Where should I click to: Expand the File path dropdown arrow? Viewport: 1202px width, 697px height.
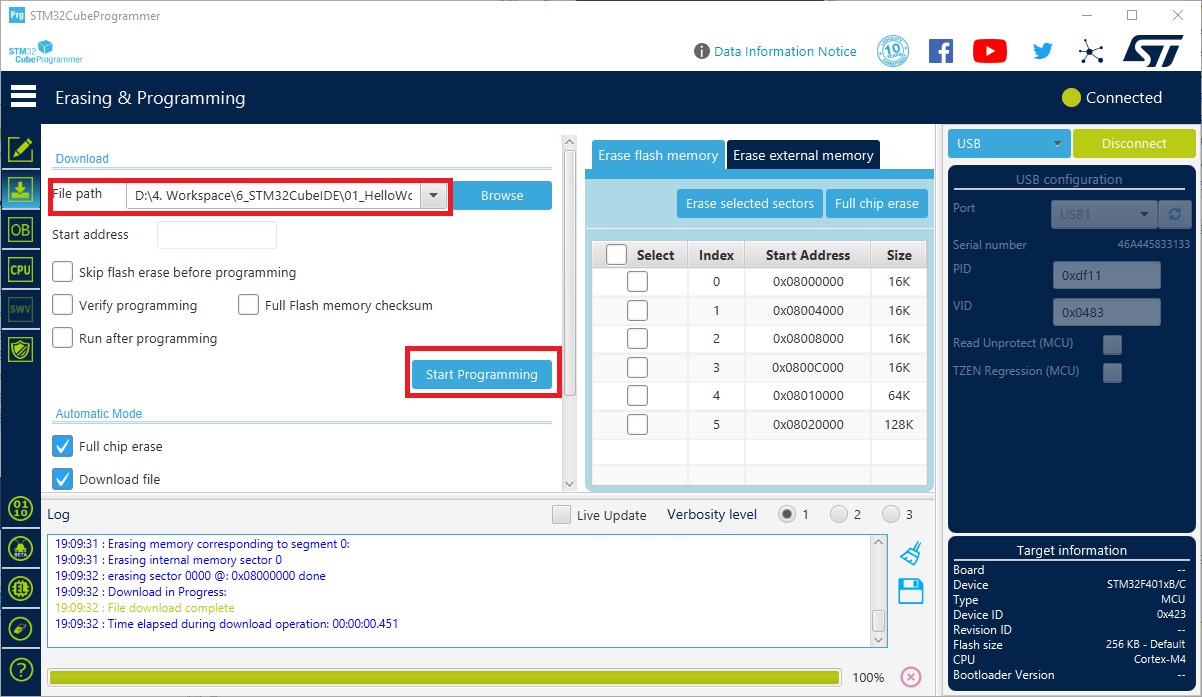click(x=434, y=196)
